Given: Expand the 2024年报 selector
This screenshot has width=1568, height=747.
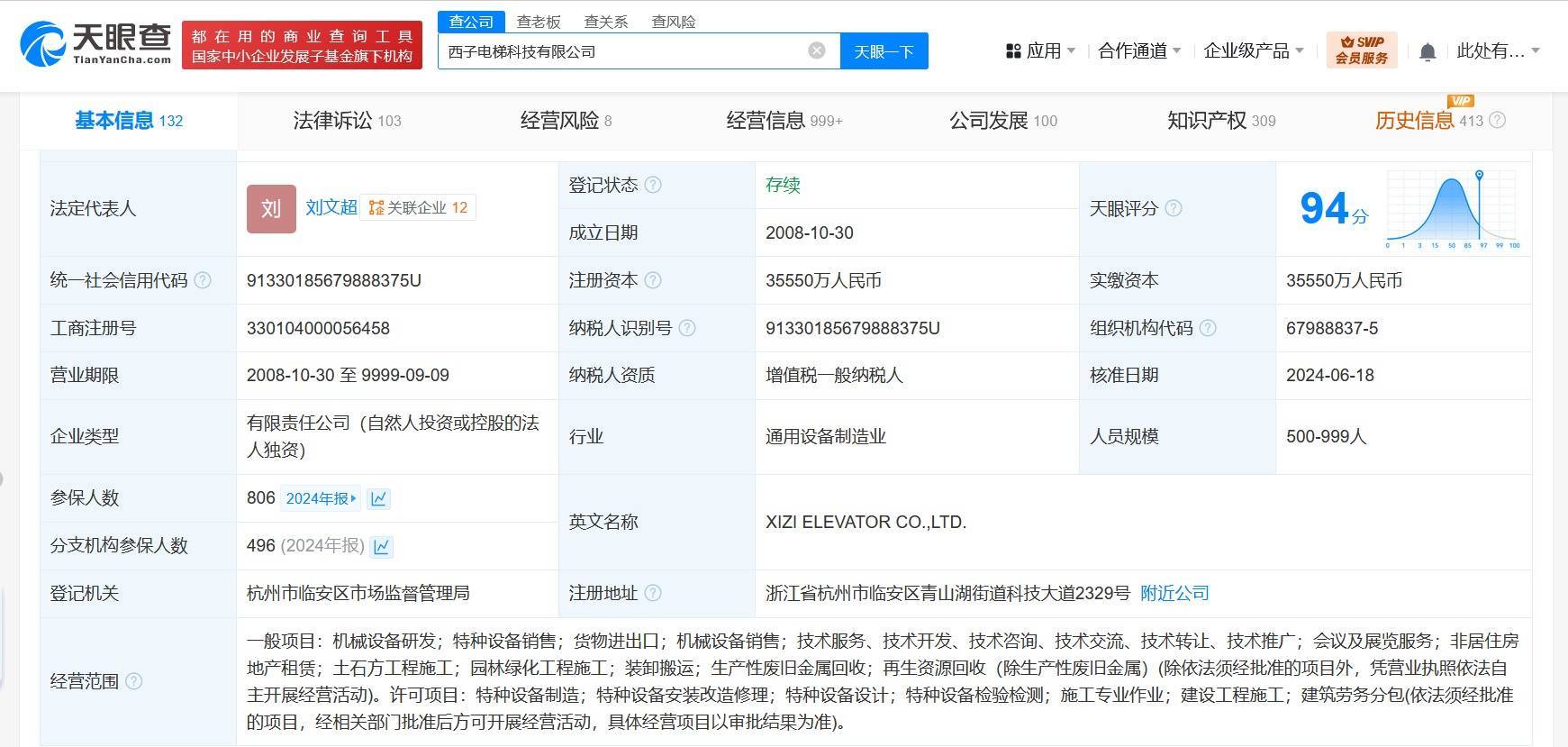Looking at the screenshot, I should [x=321, y=498].
